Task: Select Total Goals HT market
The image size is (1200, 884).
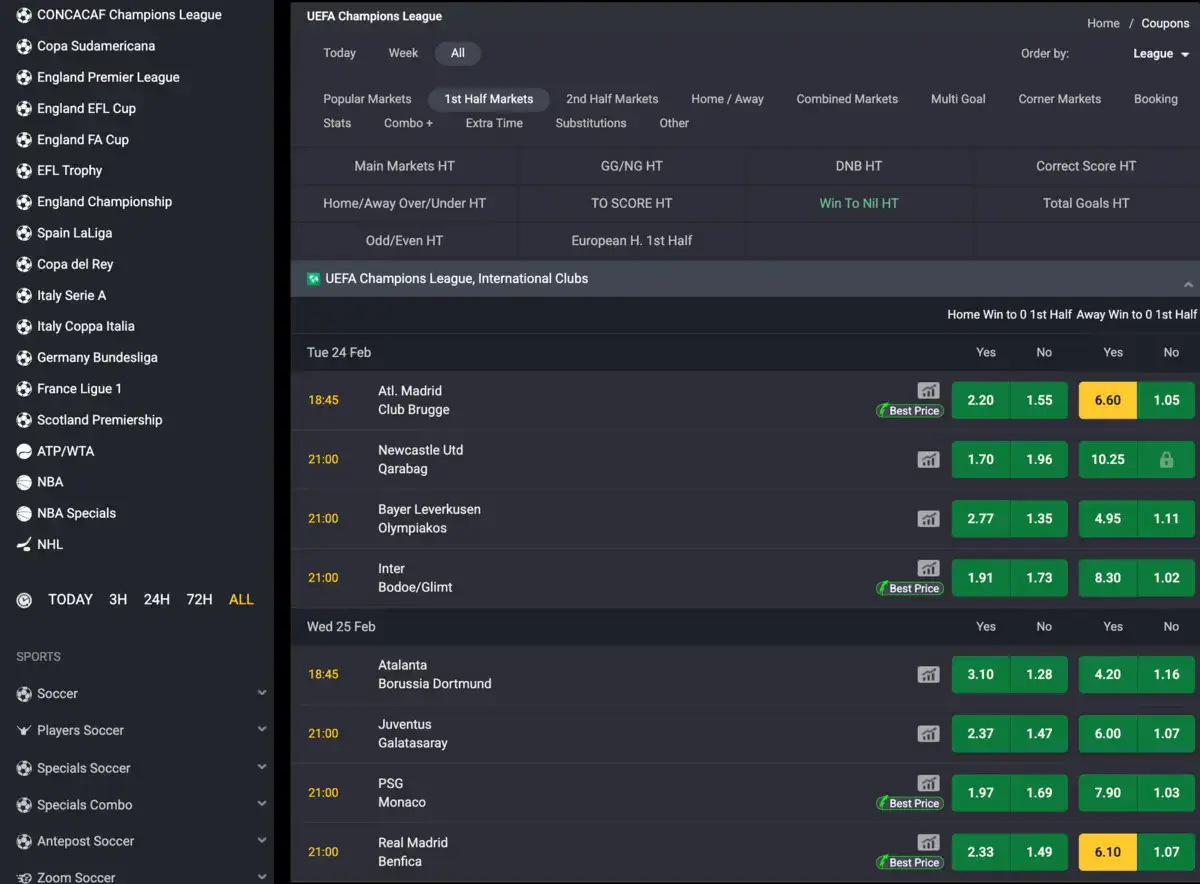Action: pyautogui.click(x=1086, y=203)
